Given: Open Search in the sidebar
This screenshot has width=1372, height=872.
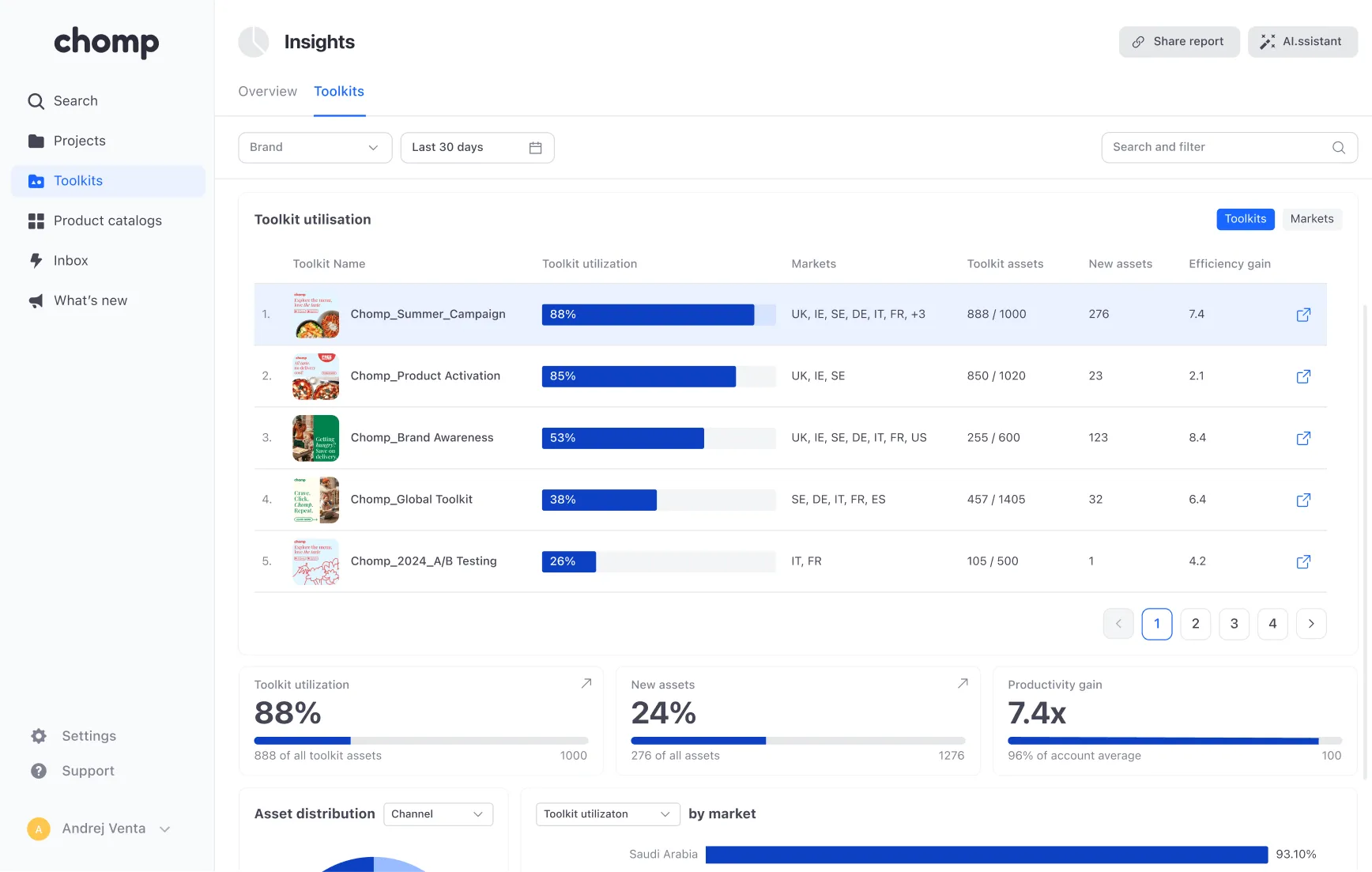Looking at the screenshot, I should point(62,101).
